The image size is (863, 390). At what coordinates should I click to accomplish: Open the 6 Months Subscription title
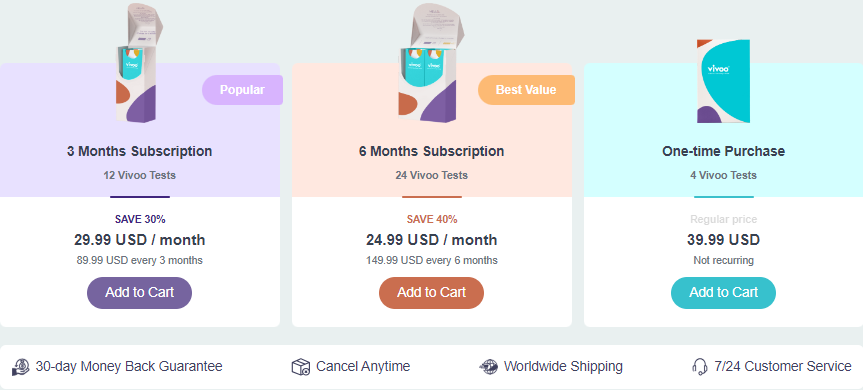pyautogui.click(x=432, y=151)
